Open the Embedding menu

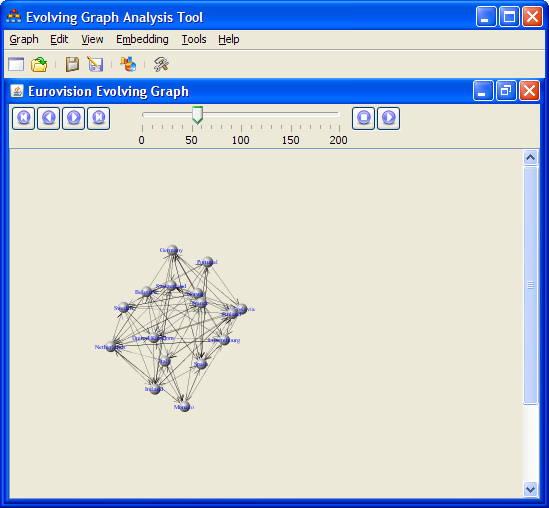pyautogui.click(x=142, y=39)
